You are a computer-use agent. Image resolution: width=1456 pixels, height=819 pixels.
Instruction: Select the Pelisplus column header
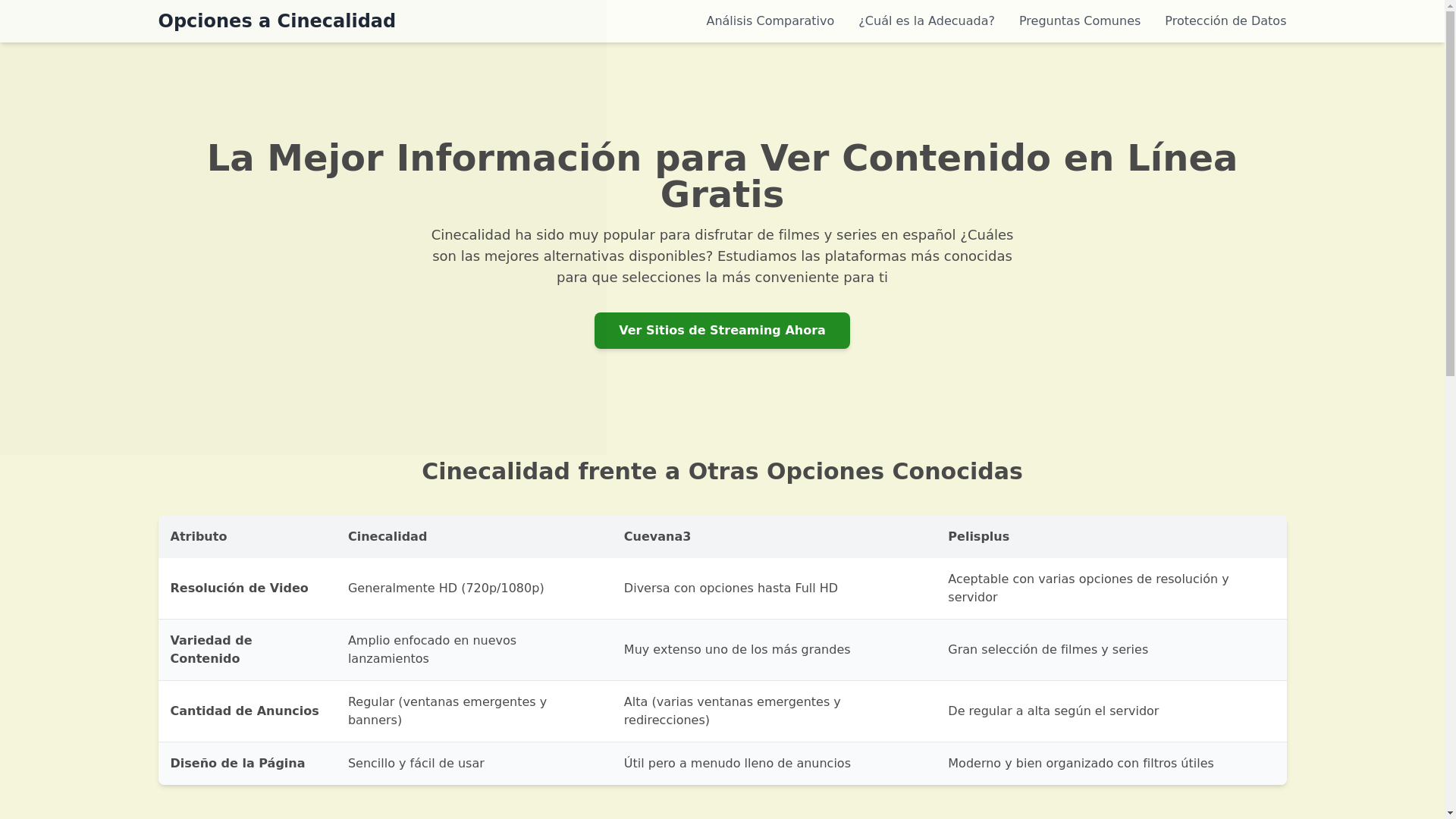1111,537
